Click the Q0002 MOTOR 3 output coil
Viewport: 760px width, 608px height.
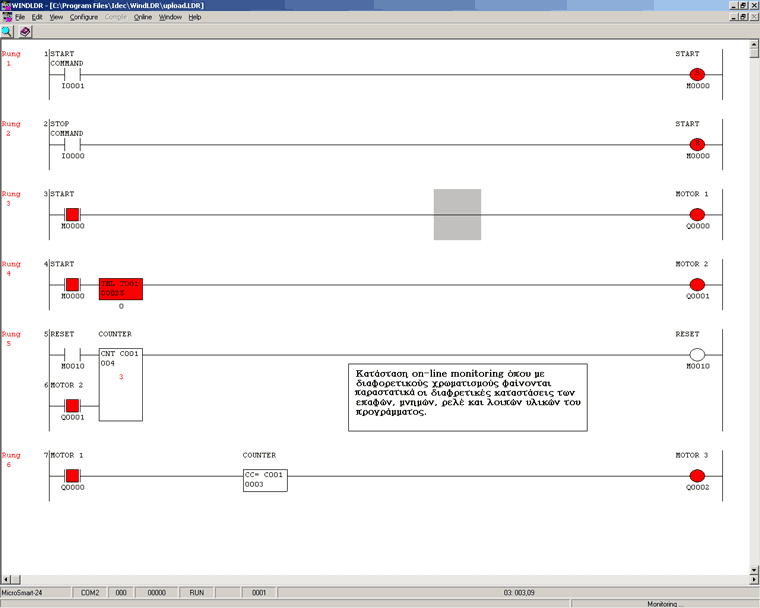(x=697, y=476)
